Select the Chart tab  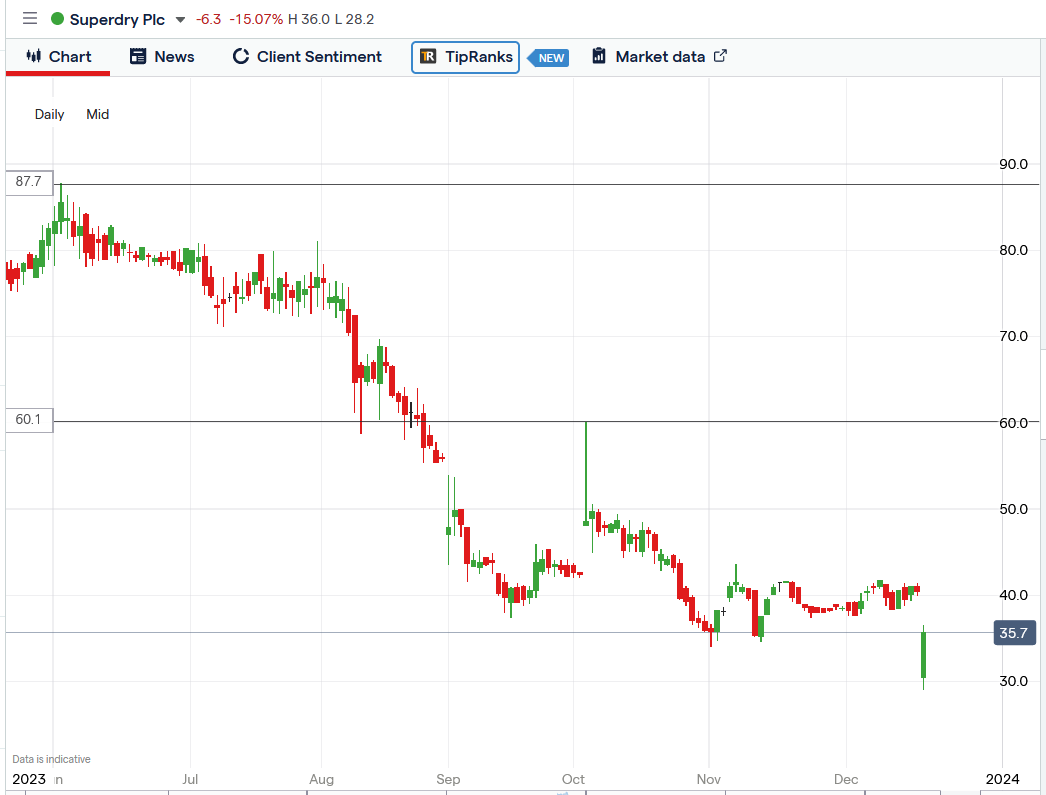(58, 57)
